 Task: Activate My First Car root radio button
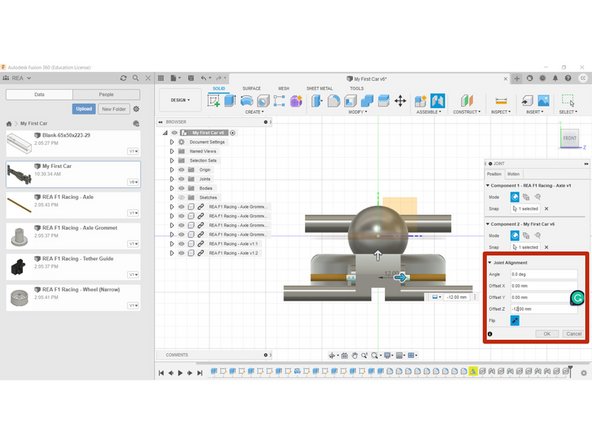pos(233,133)
